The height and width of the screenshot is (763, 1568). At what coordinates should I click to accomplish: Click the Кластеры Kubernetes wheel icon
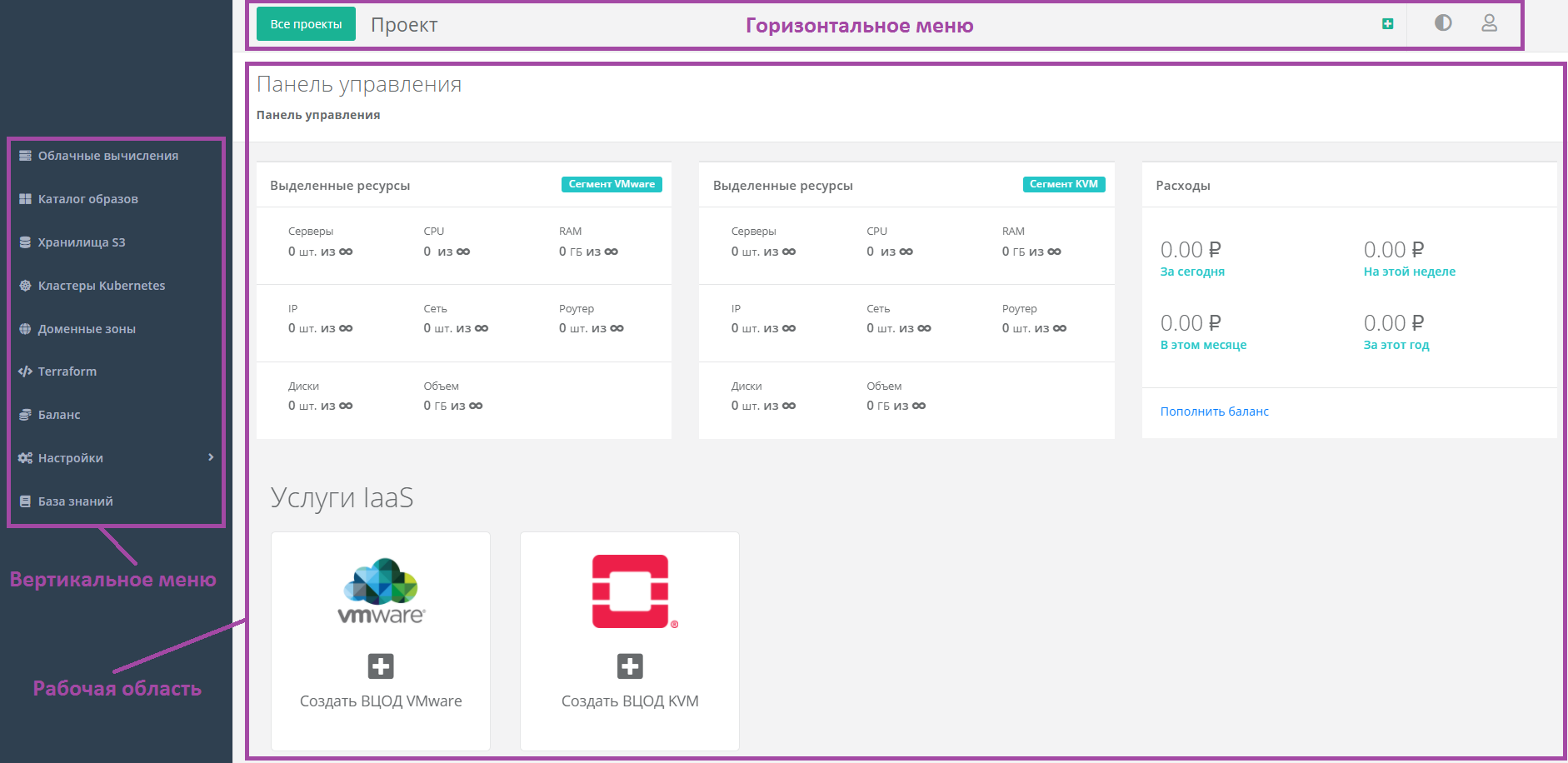tap(25, 286)
